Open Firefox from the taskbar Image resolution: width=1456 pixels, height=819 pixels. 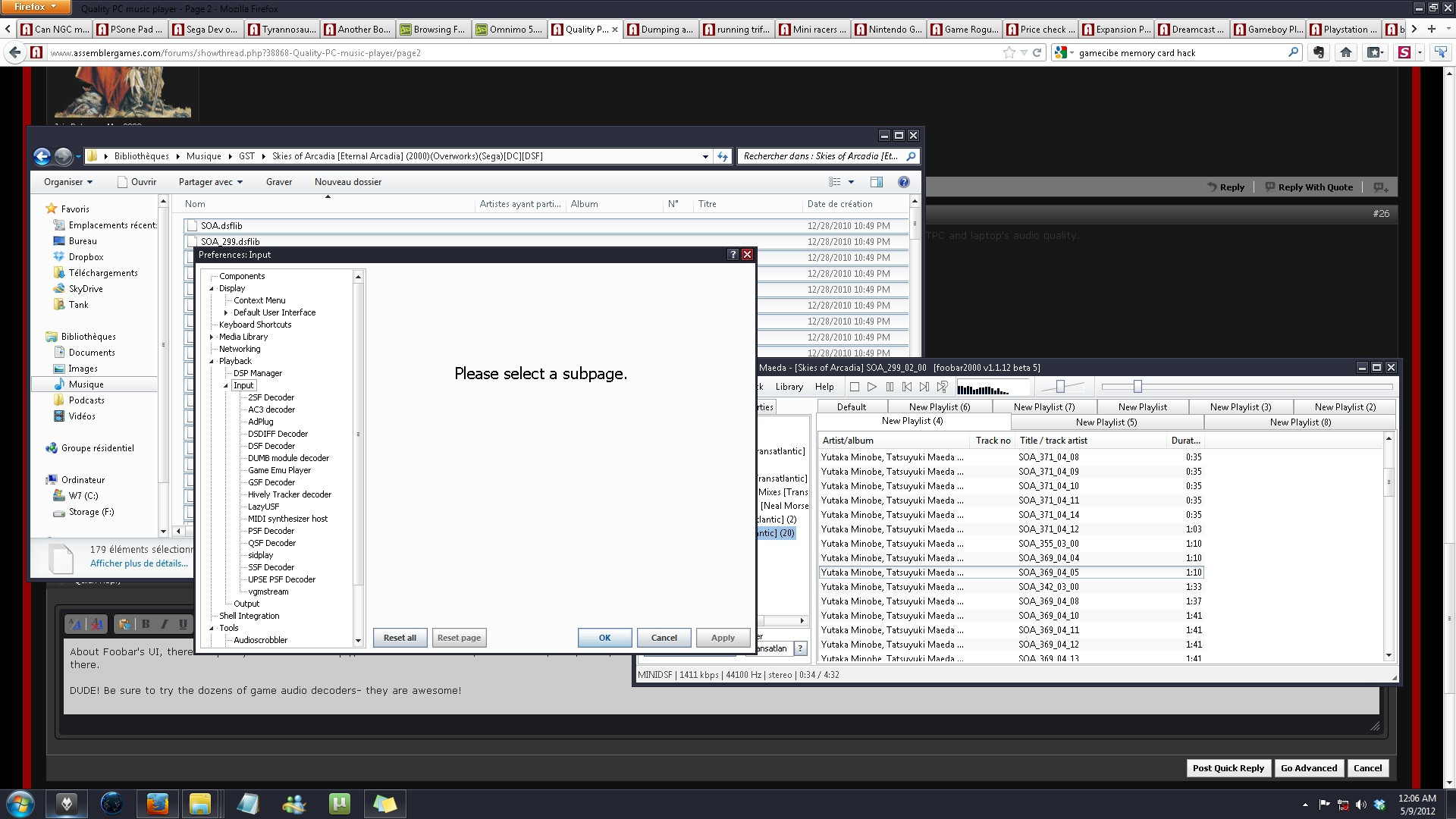157,804
